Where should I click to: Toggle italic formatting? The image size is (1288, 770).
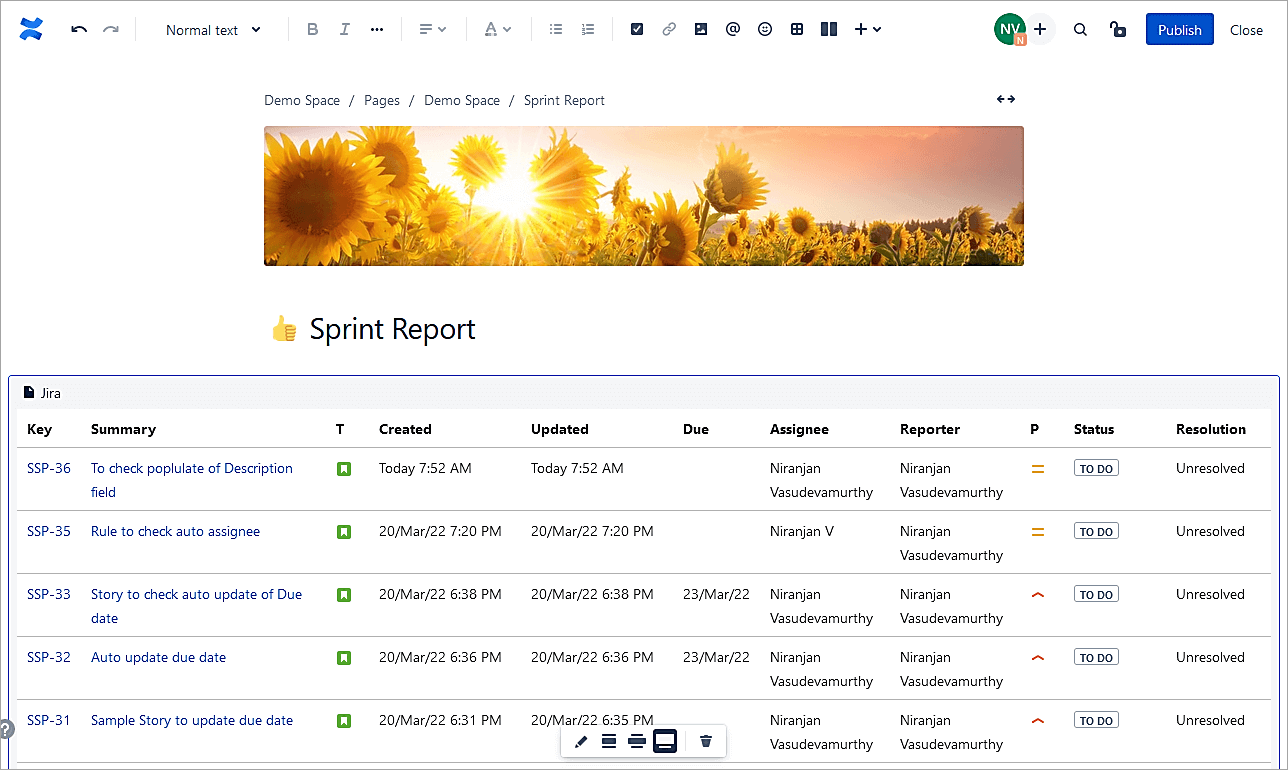[345, 30]
